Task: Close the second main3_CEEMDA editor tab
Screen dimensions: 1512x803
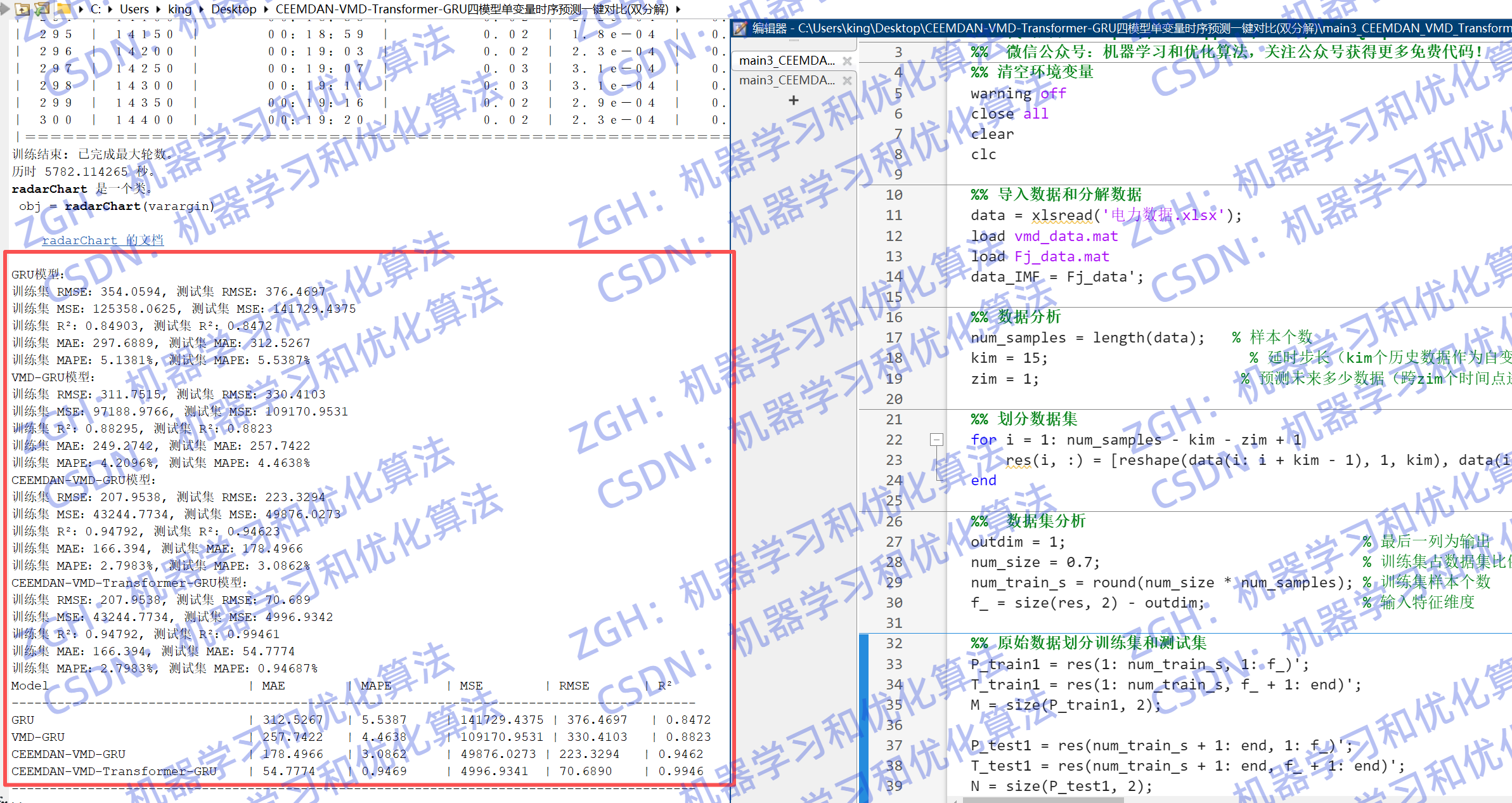Action: [x=847, y=81]
